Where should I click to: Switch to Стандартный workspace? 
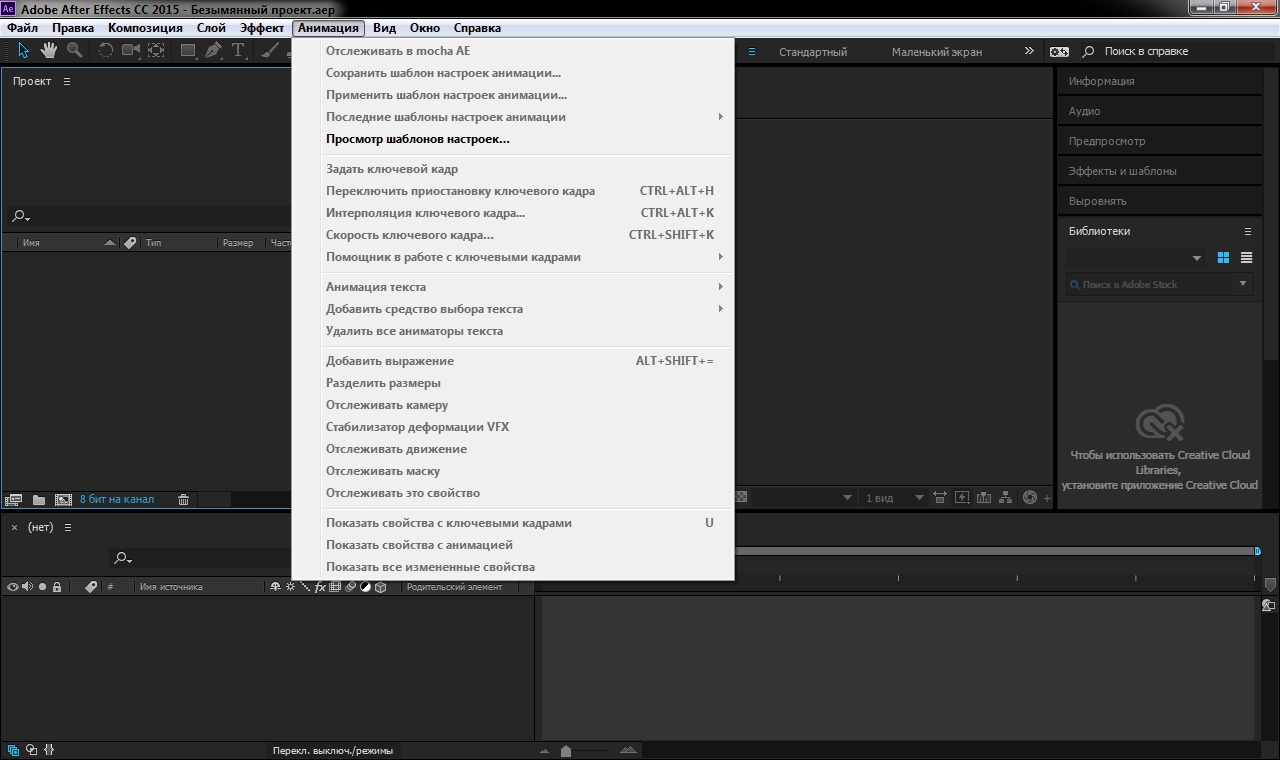813,52
